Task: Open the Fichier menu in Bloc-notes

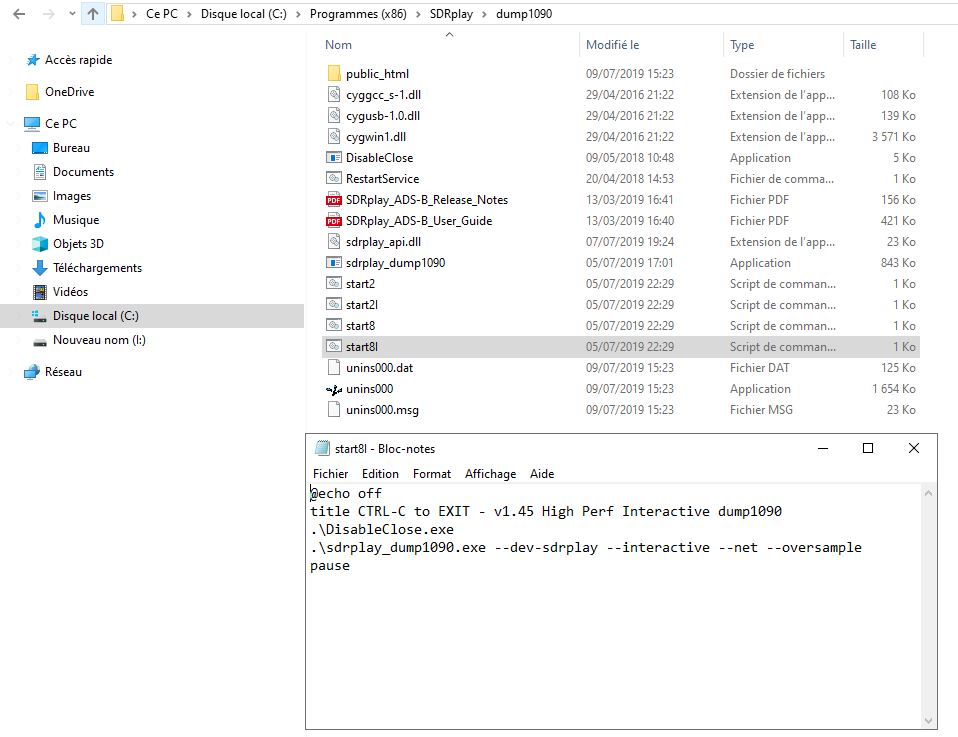Action: (x=330, y=474)
